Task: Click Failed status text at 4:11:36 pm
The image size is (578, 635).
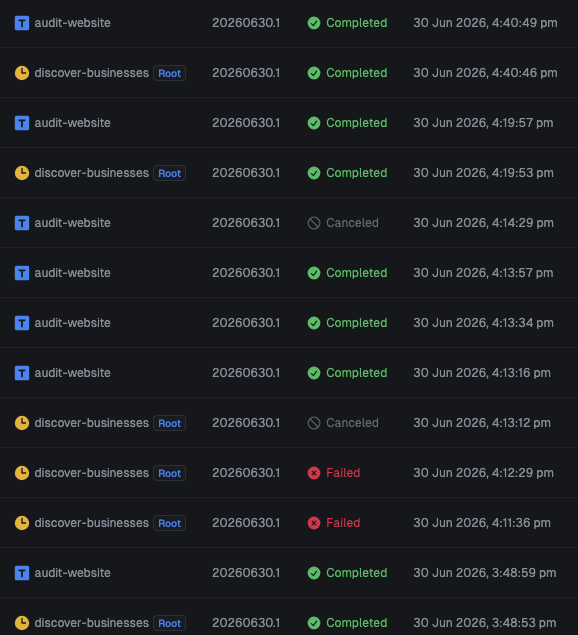Action: point(343,523)
